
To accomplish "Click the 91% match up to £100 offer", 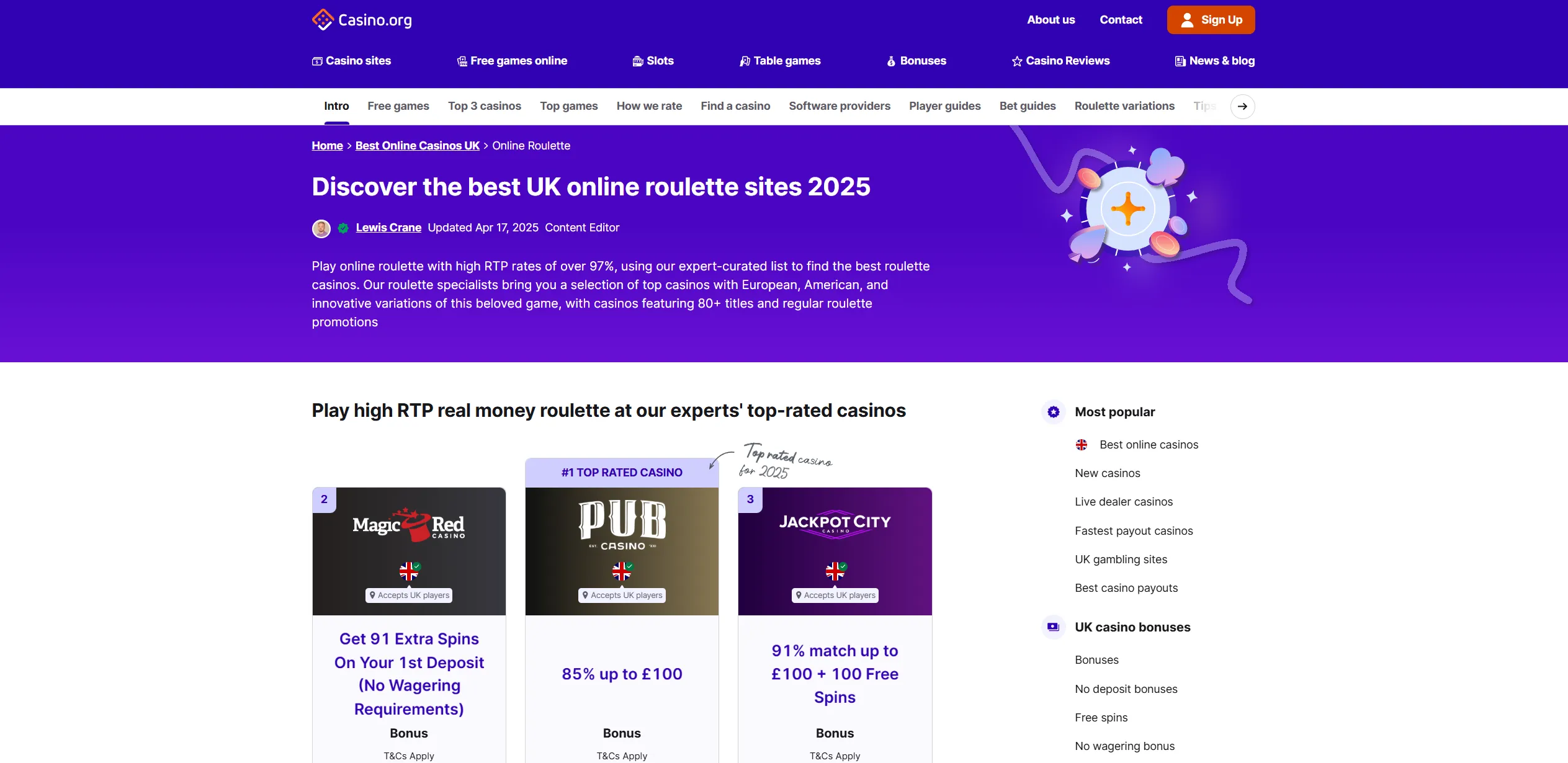I will coord(835,674).
